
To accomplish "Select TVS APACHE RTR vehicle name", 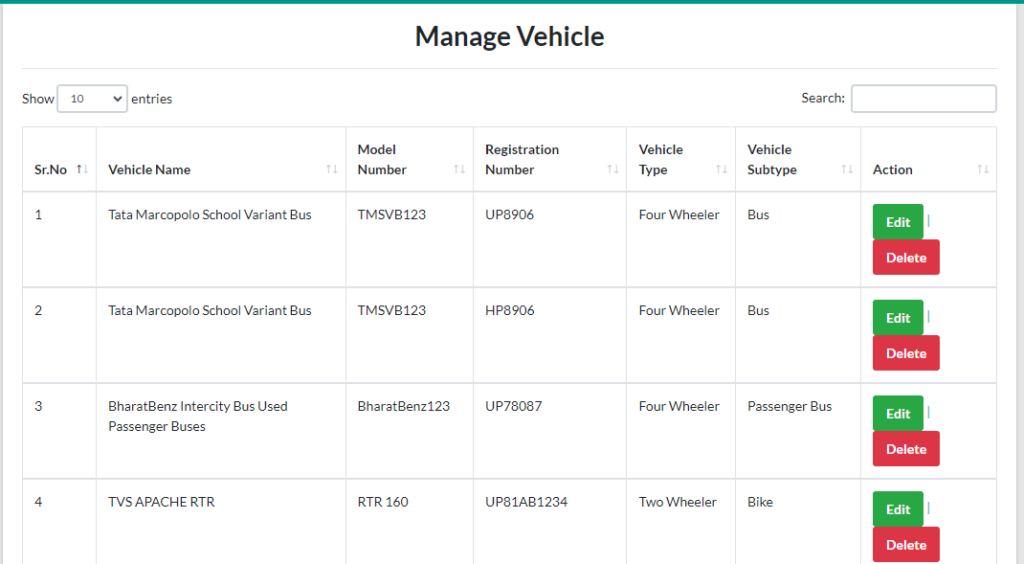I will click(161, 502).
